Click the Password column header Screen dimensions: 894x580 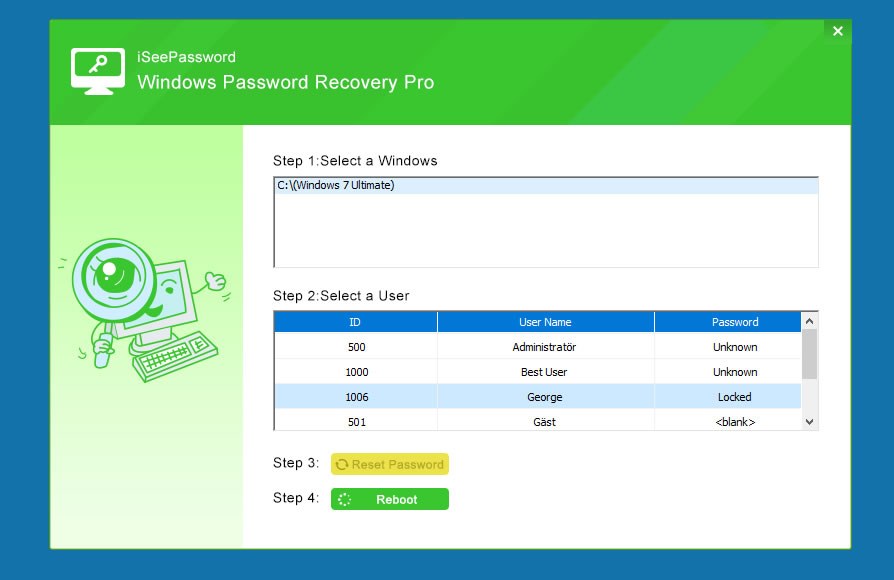[734, 322]
